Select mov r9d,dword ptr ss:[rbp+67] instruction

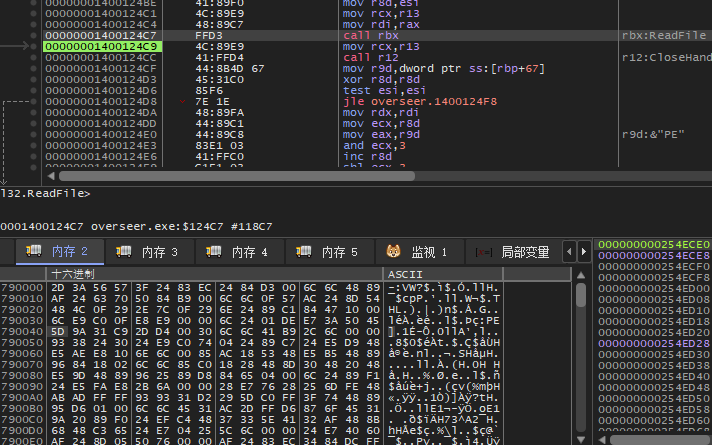pyautogui.click(x=444, y=69)
